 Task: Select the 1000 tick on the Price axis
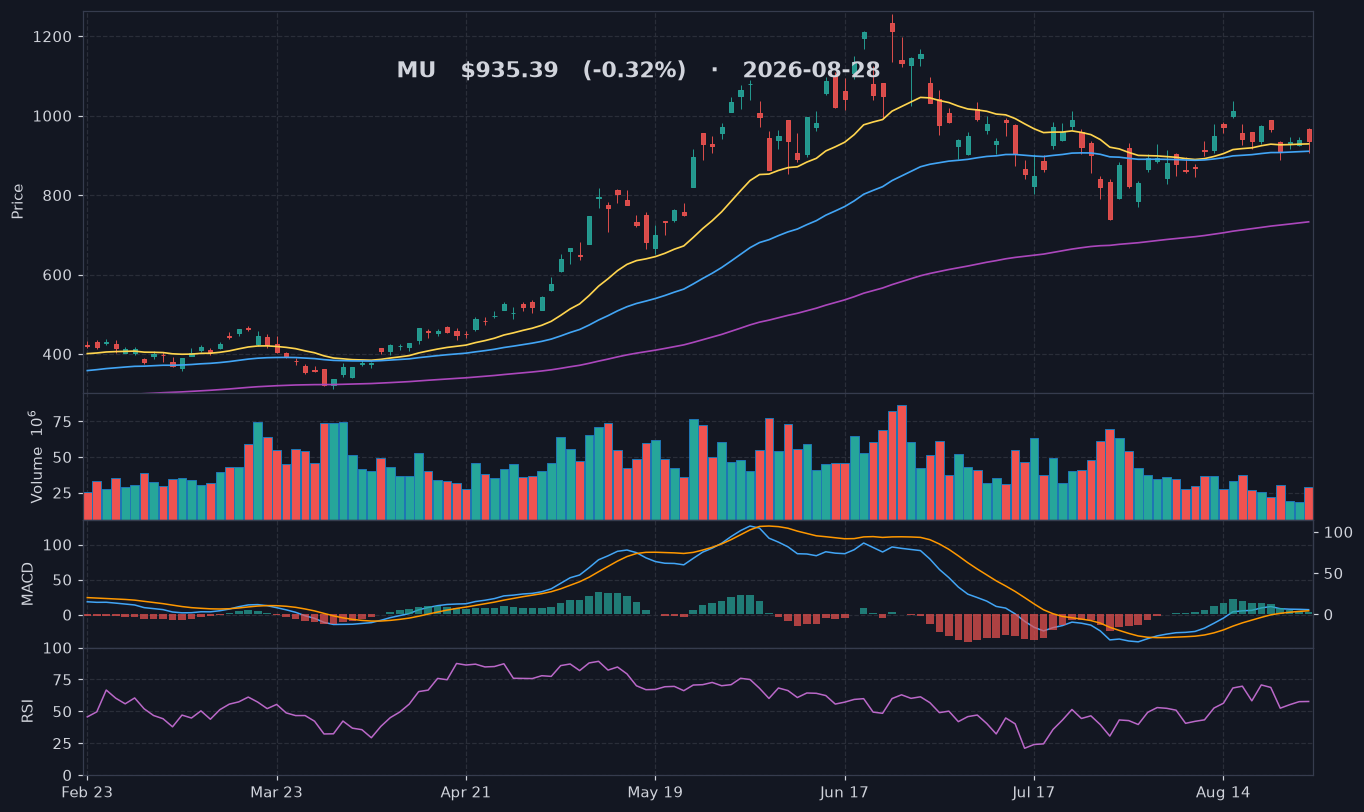pyautogui.click(x=54, y=116)
